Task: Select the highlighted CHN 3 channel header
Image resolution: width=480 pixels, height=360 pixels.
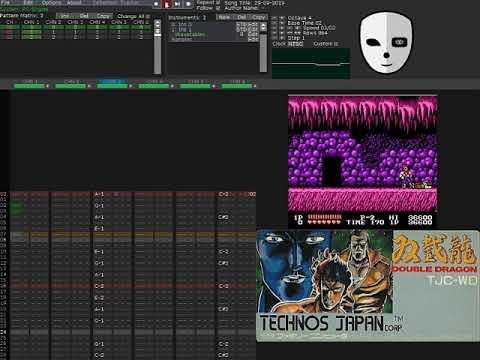Action: (112, 81)
